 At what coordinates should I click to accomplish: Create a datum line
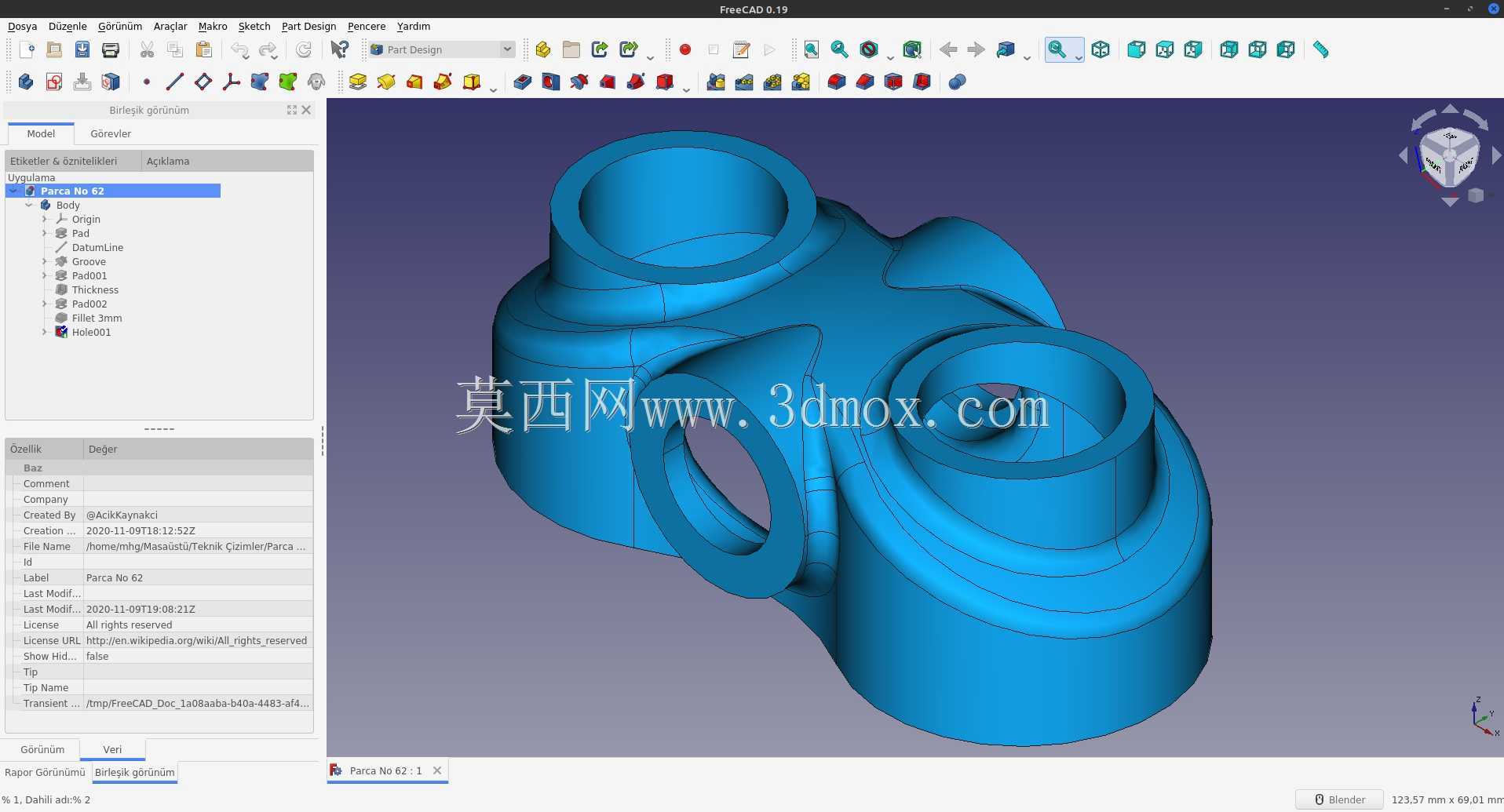[x=175, y=82]
